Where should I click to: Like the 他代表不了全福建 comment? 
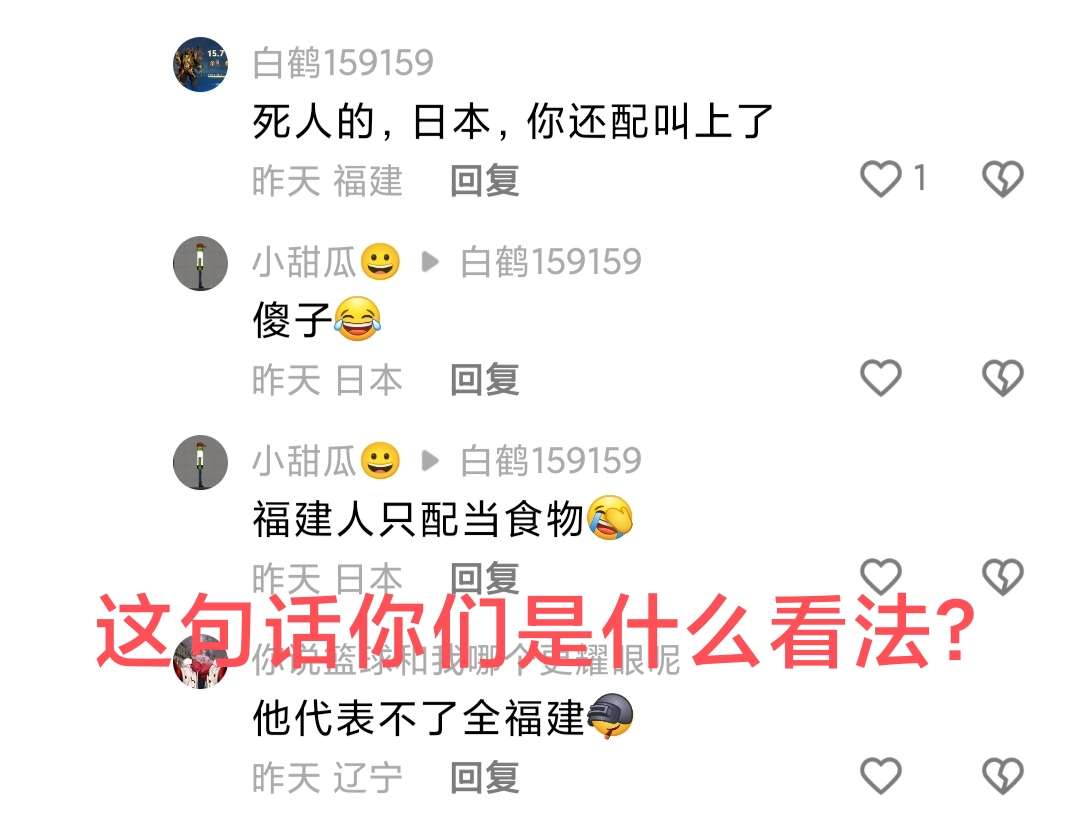click(881, 775)
